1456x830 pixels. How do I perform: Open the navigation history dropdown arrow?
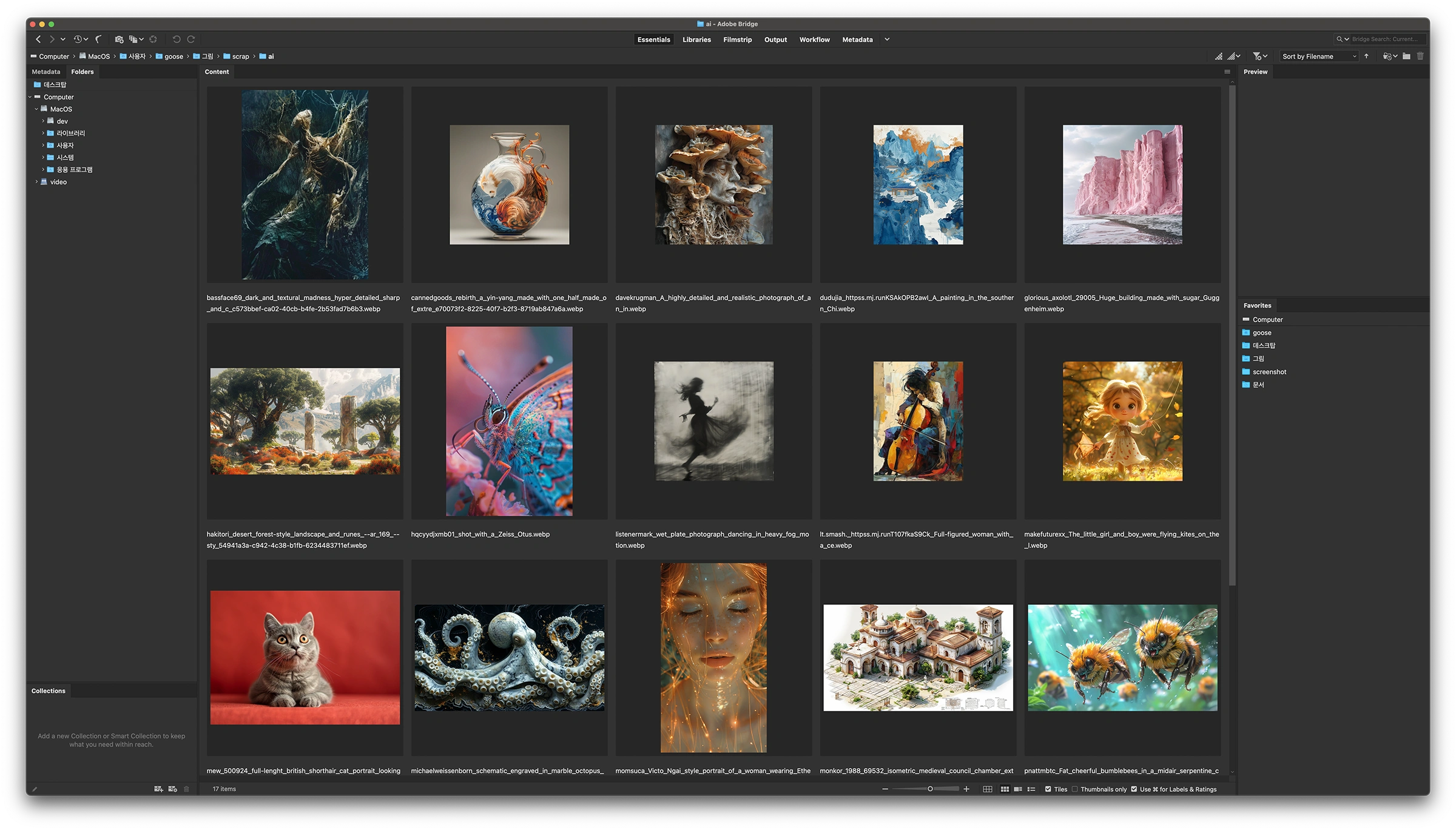tap(63, 39)
